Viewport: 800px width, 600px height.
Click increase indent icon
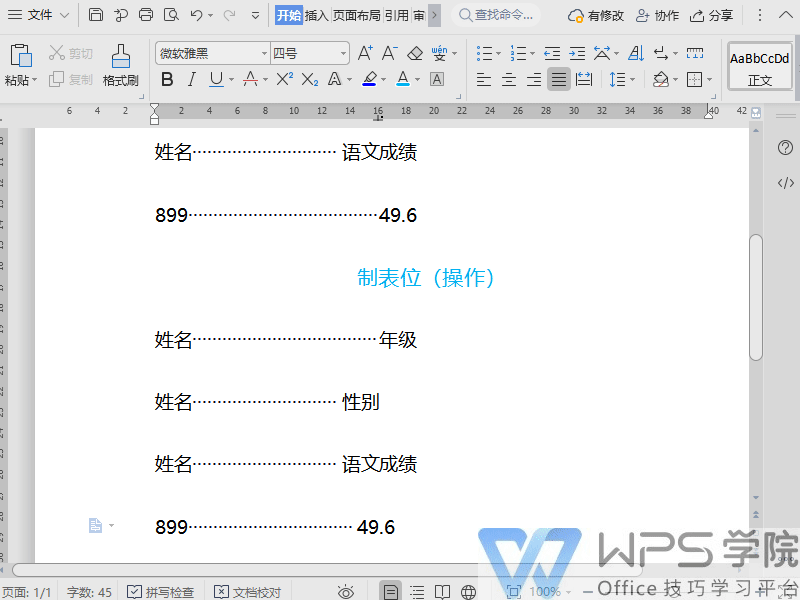pos(577,53)
